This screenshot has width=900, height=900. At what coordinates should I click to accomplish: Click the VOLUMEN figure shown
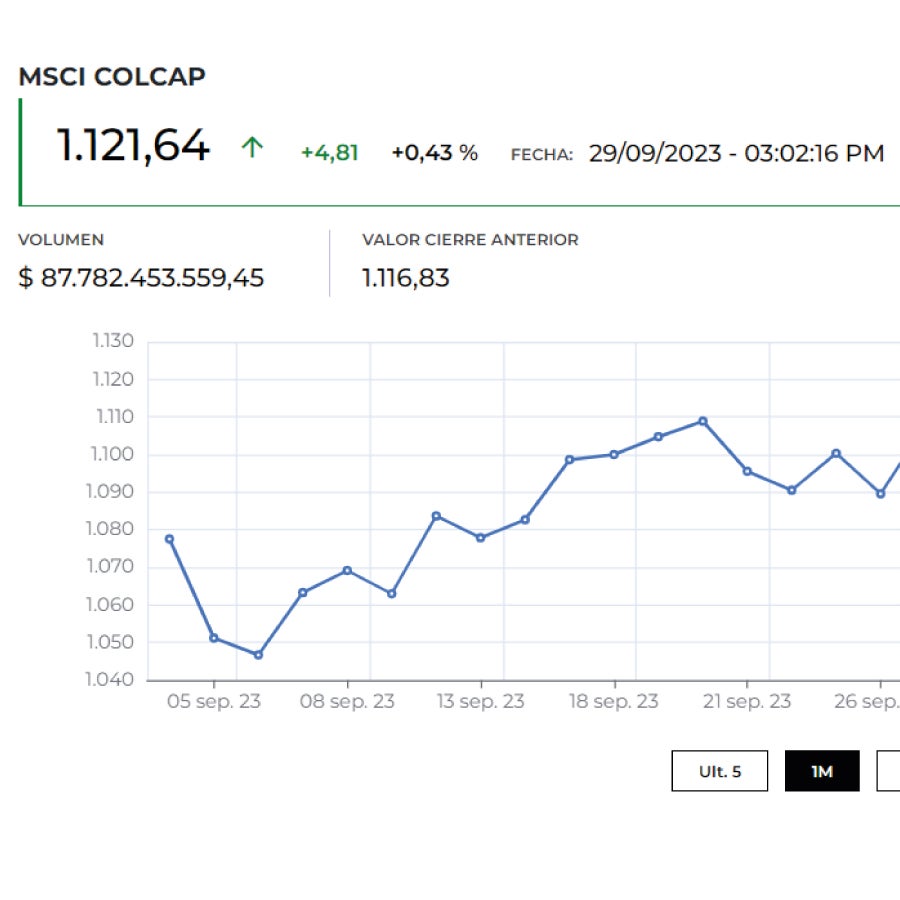pyautogui.click(x=142, y=278)
